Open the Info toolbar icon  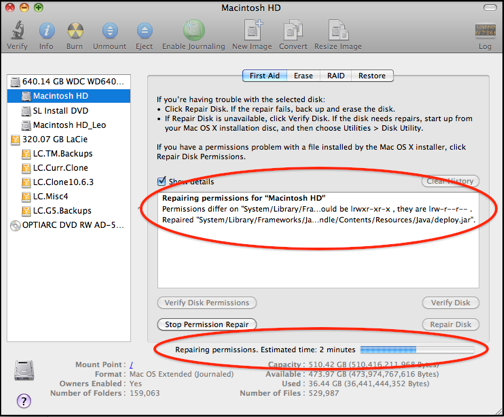pos(47,31)
